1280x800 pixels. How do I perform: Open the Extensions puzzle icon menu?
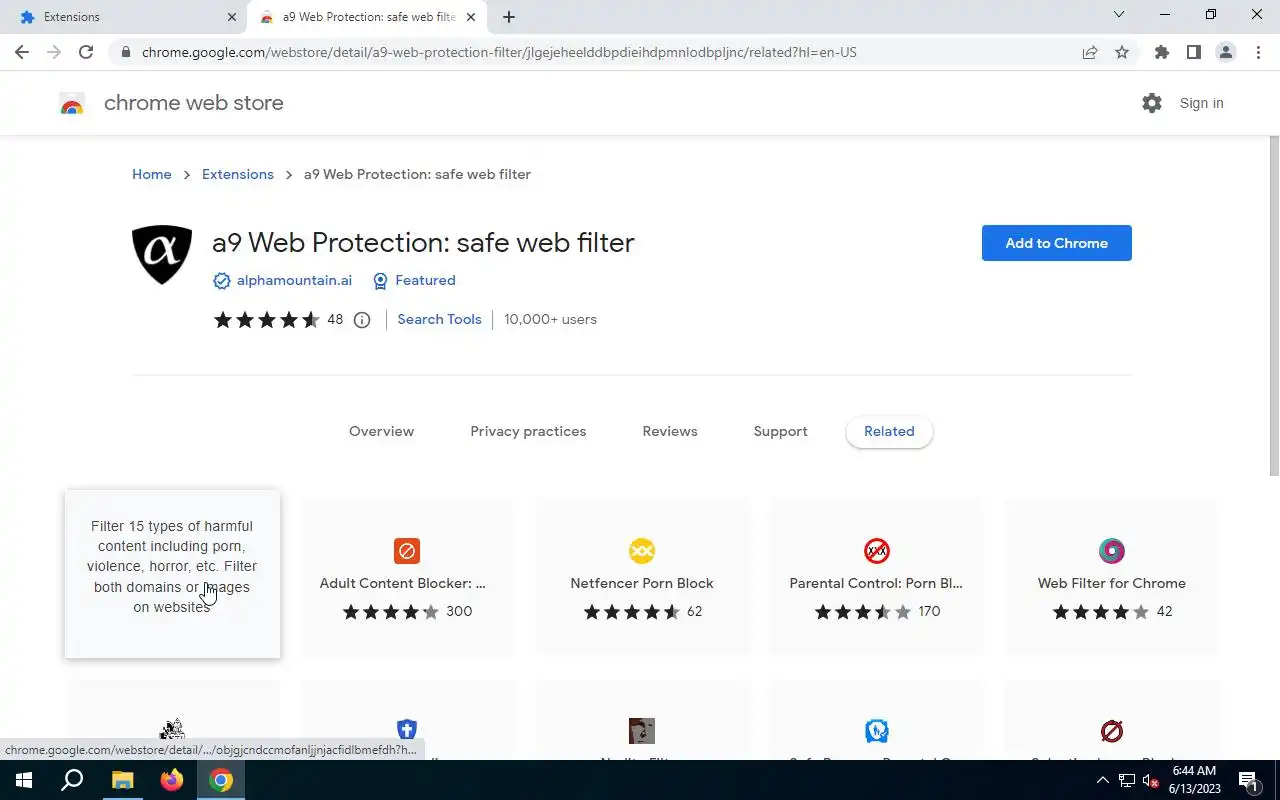1161,52
